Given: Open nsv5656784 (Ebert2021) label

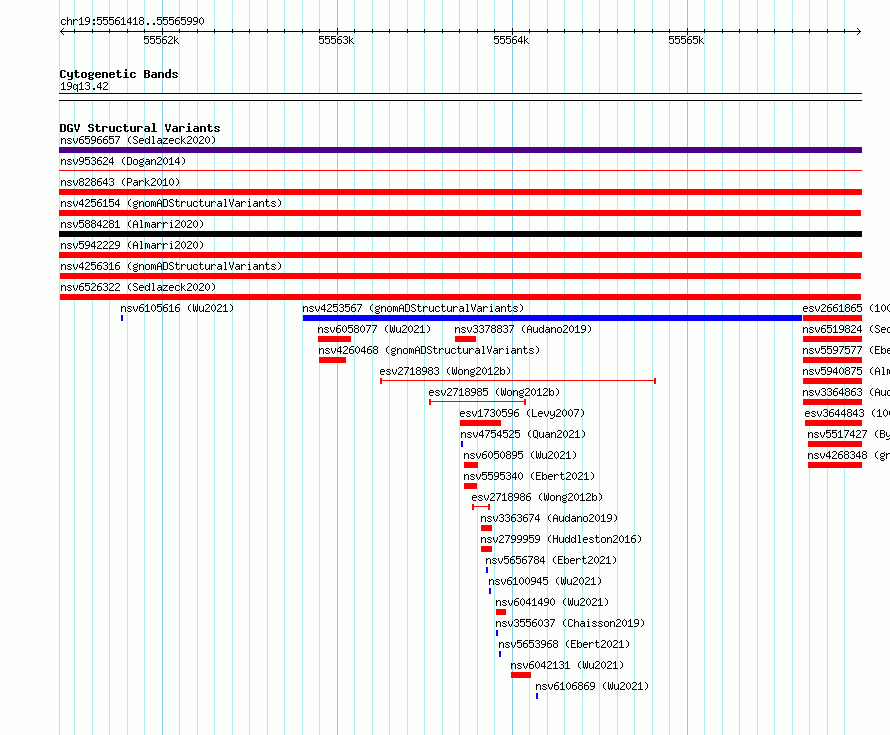Looking at the screenshot, I should (x=551, y=560).
